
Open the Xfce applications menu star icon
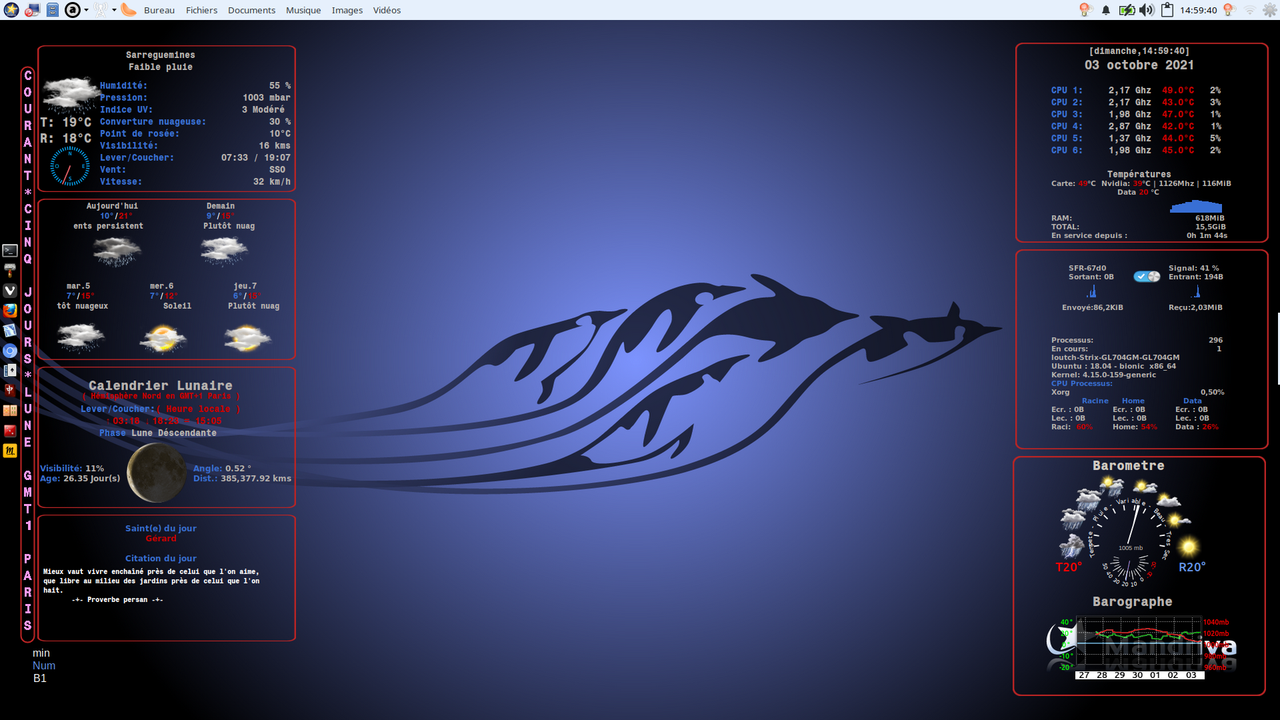(10, 10)
